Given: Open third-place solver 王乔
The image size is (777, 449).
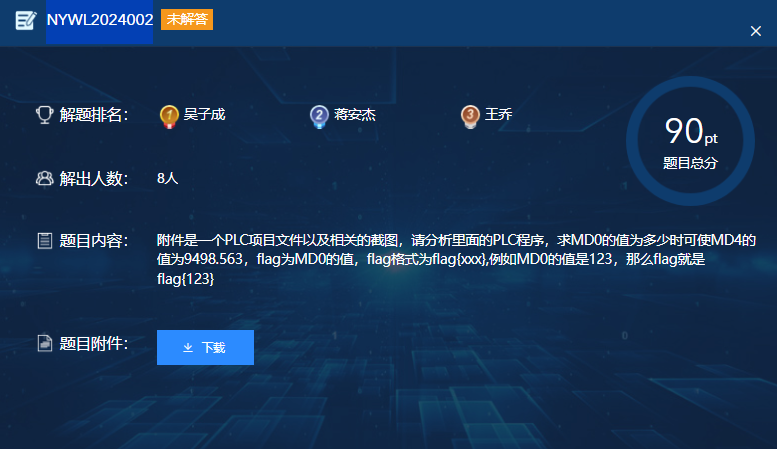Looking at the screenshot, I should [499, 115].
